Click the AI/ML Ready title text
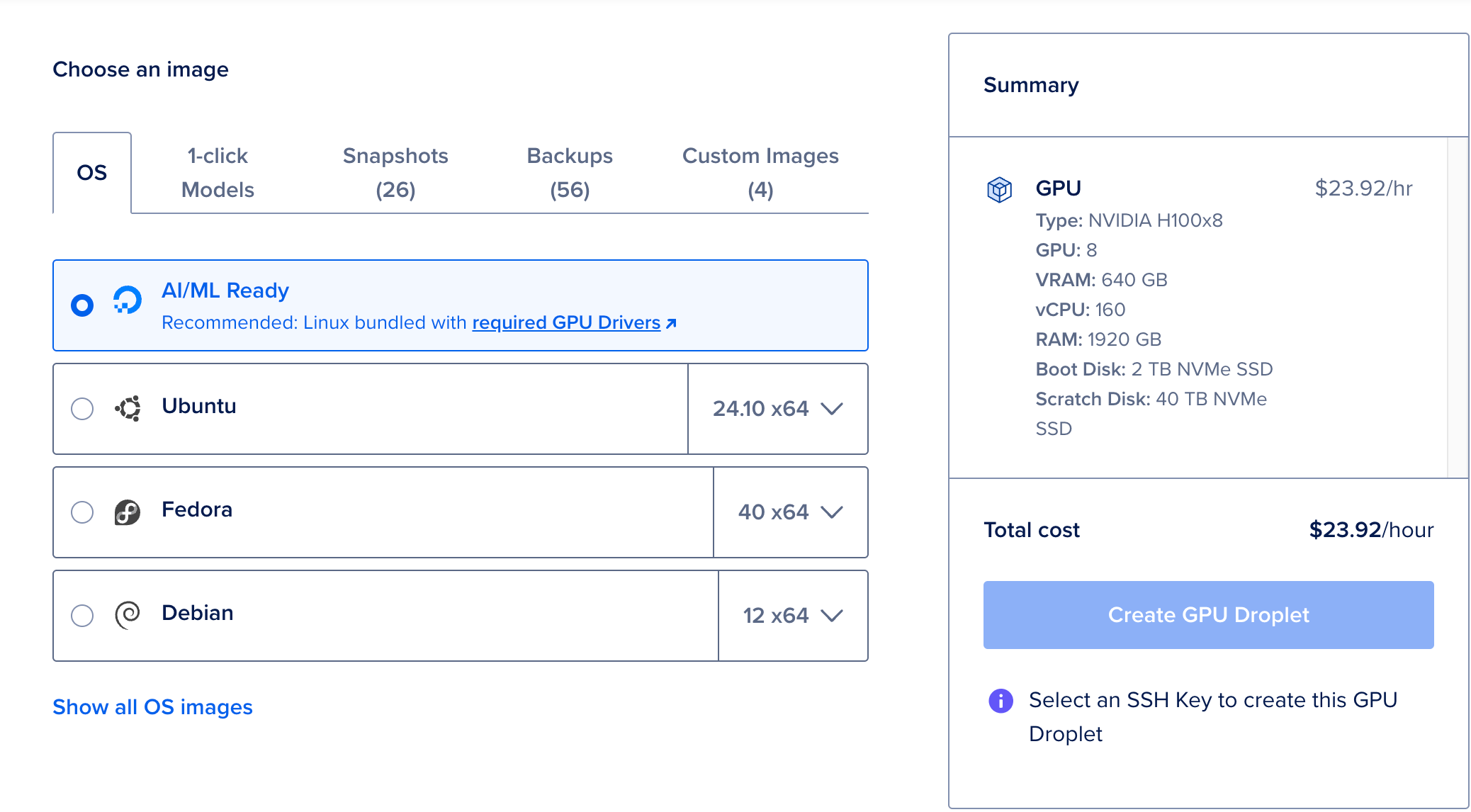The width and height of the screenshot is (1471, 812). coord(225,291)
